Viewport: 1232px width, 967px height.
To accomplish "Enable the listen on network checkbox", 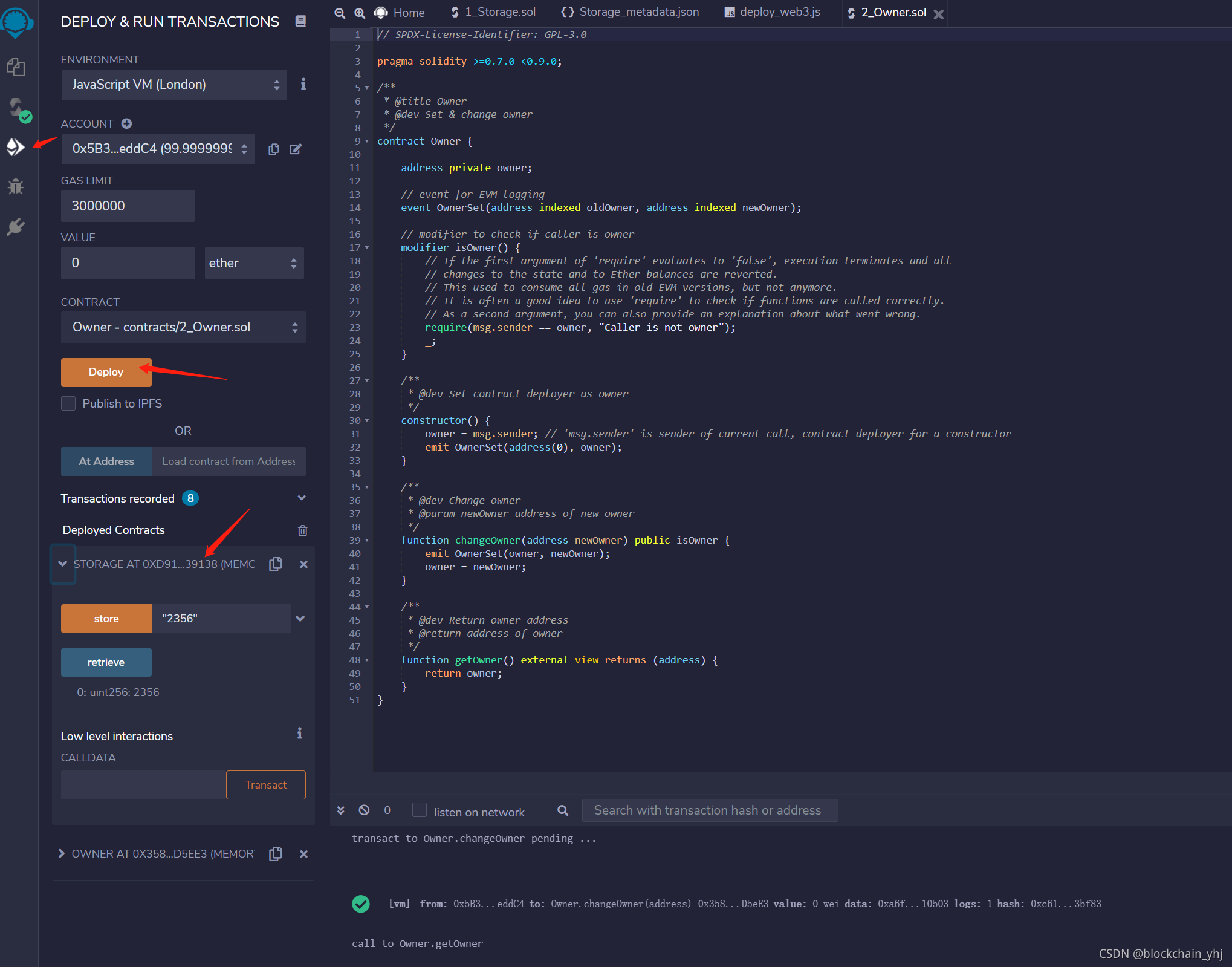I will [420, 810].
